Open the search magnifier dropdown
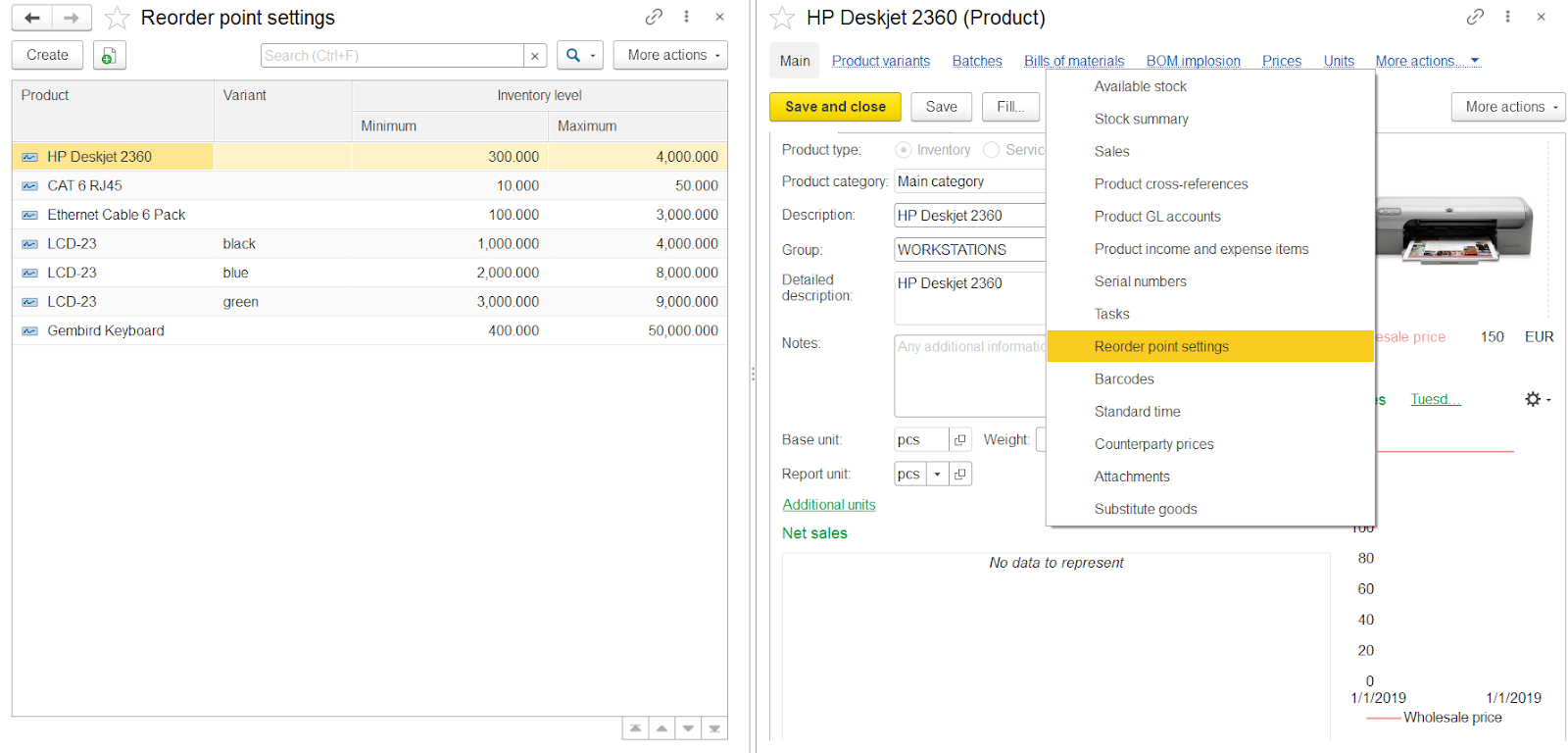Viewport: 1568px width, 753px height. click(580, 56)
